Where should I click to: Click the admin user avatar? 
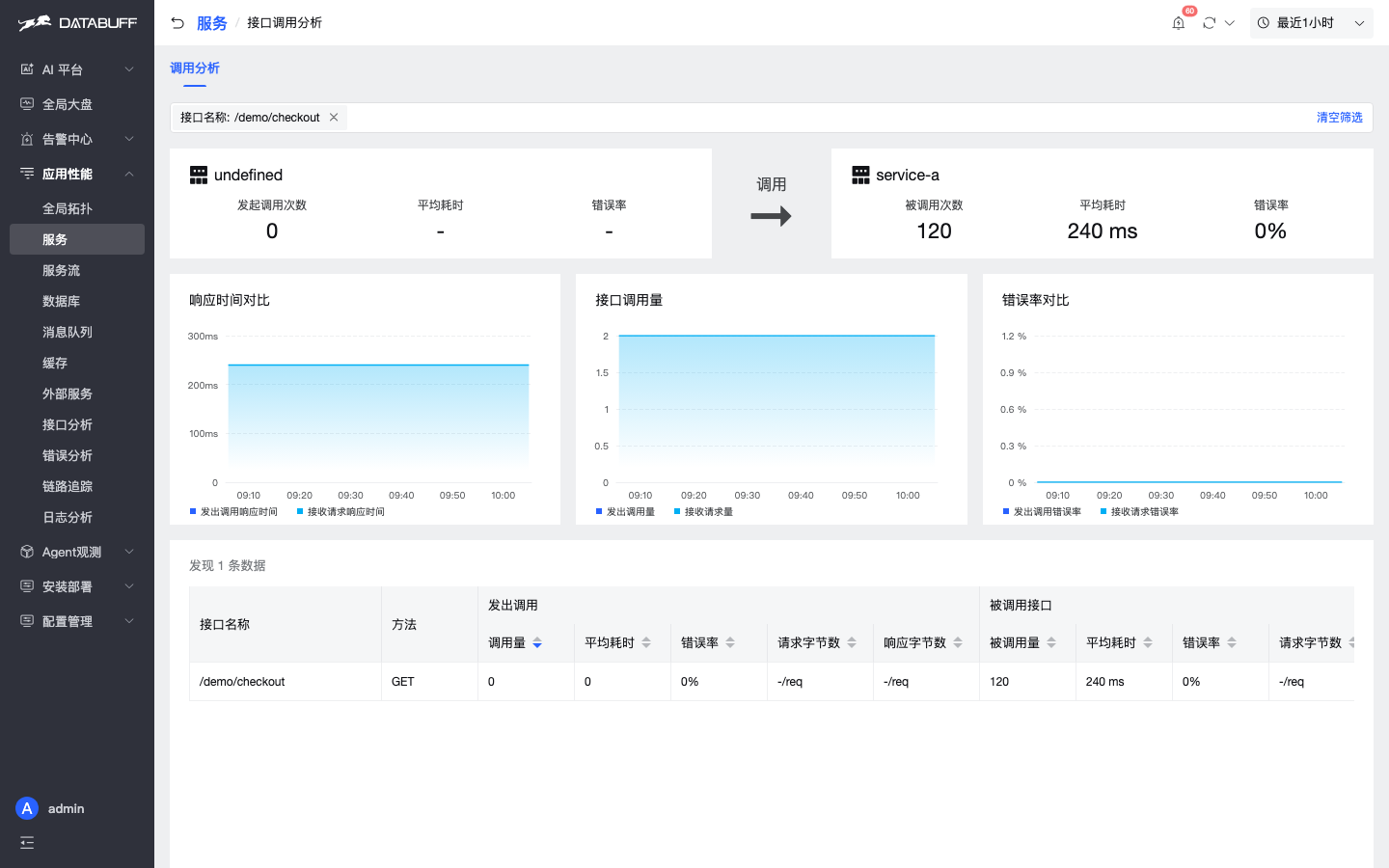point(27,808)
